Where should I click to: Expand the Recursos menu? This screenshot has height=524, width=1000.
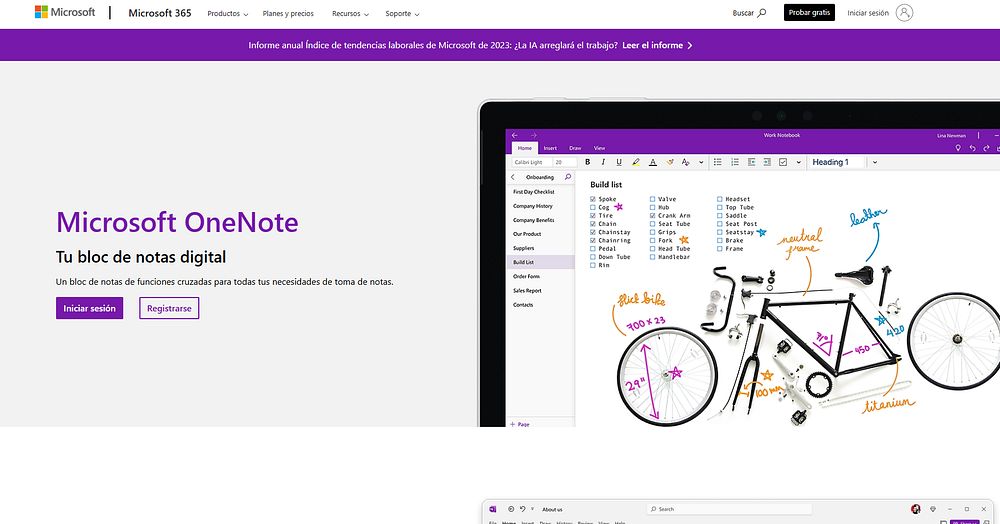click(x=350, y=13)
